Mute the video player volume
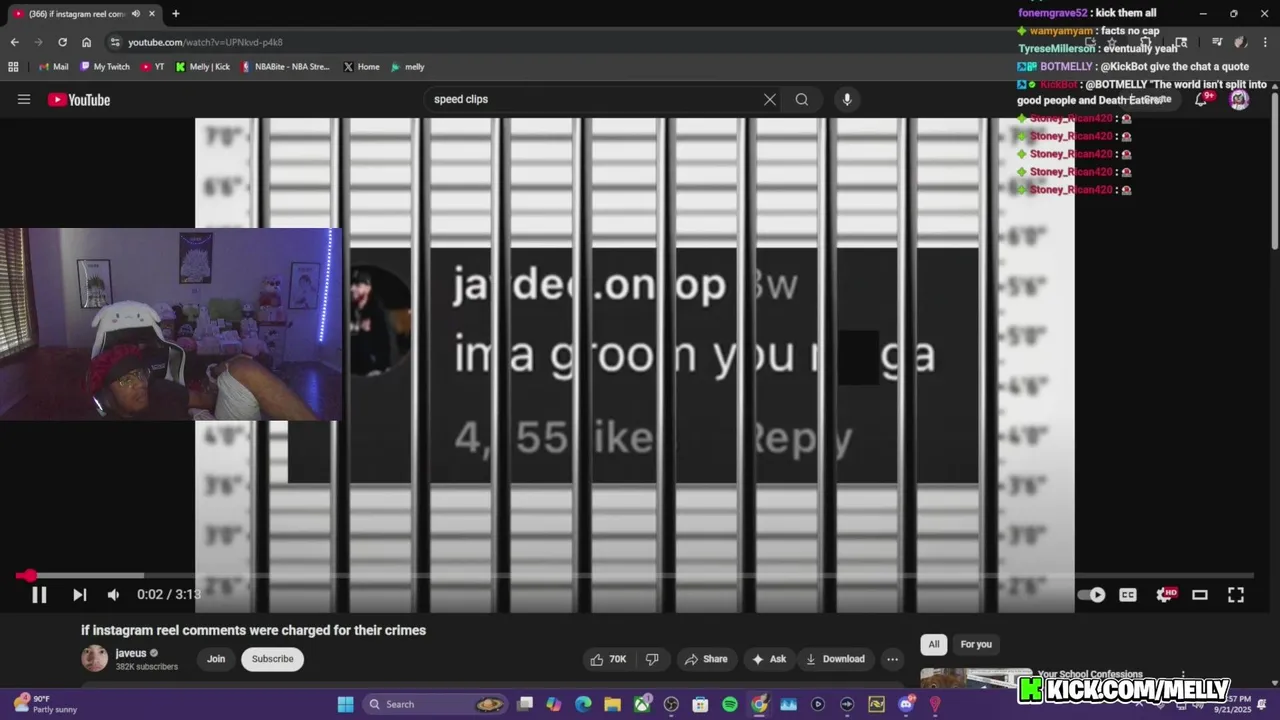This screenshot has width=1280, height=720. coord(113,595)
